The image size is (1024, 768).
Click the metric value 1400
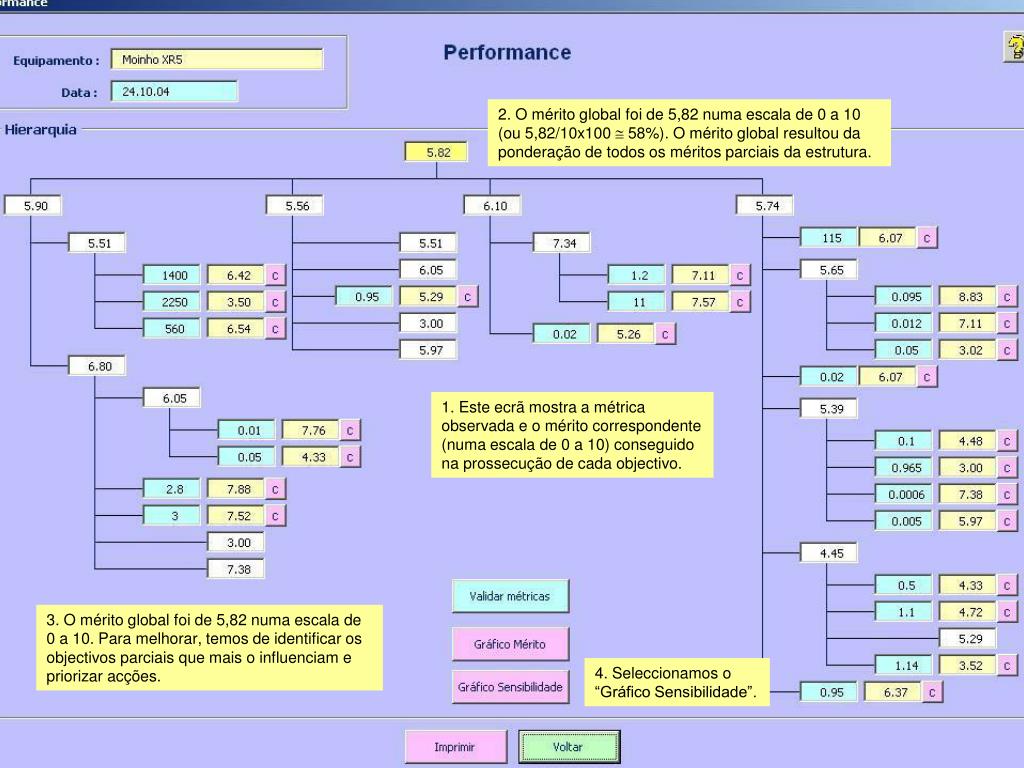point(172,276)
